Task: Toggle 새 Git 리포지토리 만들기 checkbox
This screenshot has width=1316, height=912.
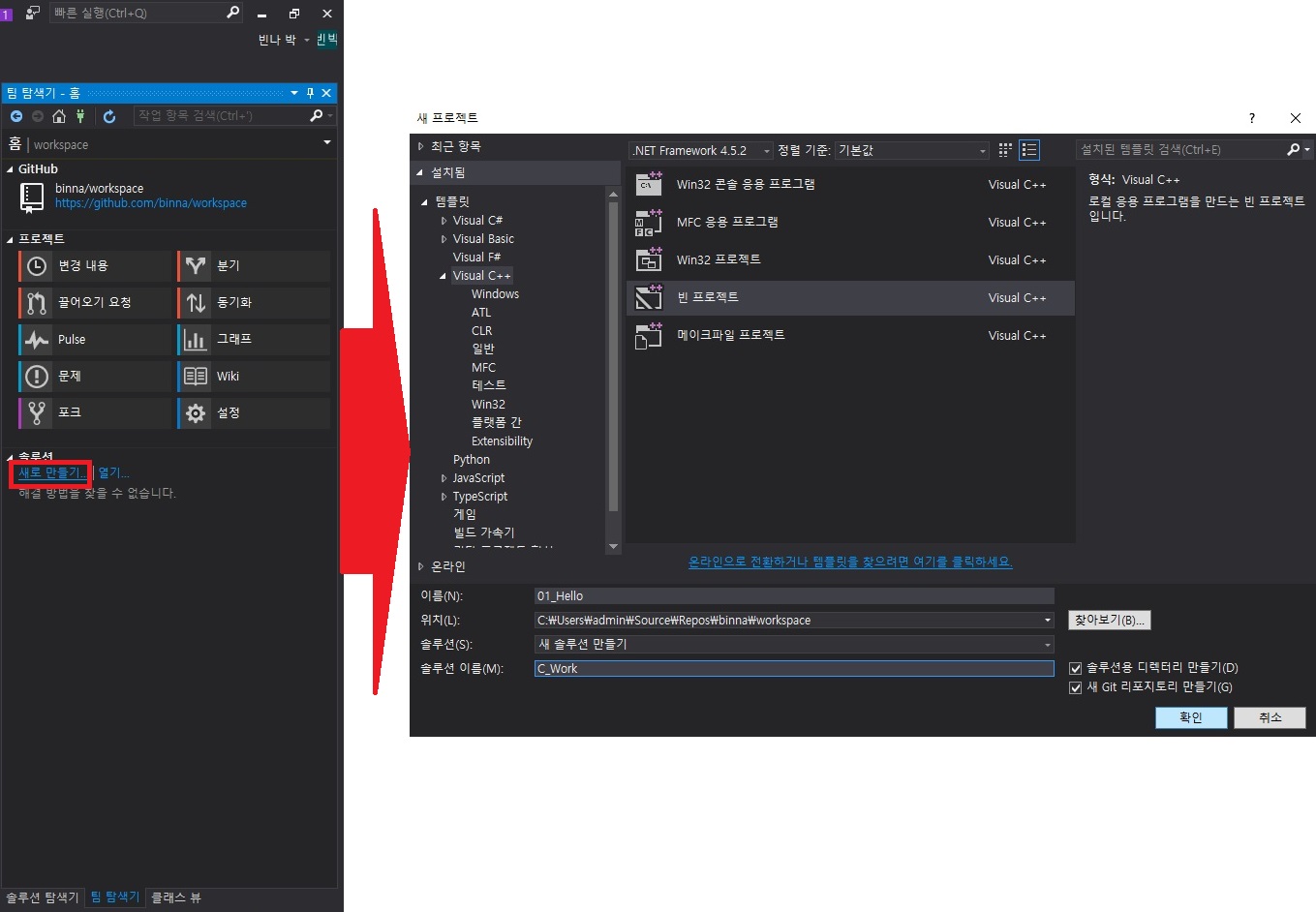Action: tap(1075, 687)
